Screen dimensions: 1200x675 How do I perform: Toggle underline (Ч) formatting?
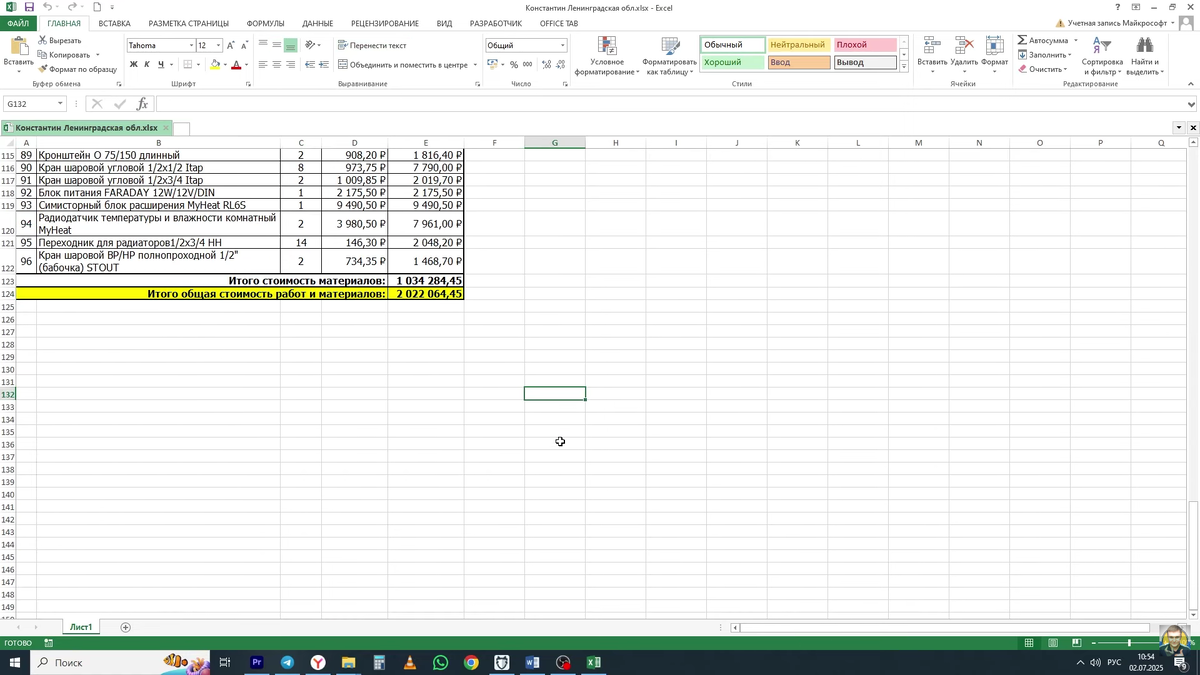point(159,65)
